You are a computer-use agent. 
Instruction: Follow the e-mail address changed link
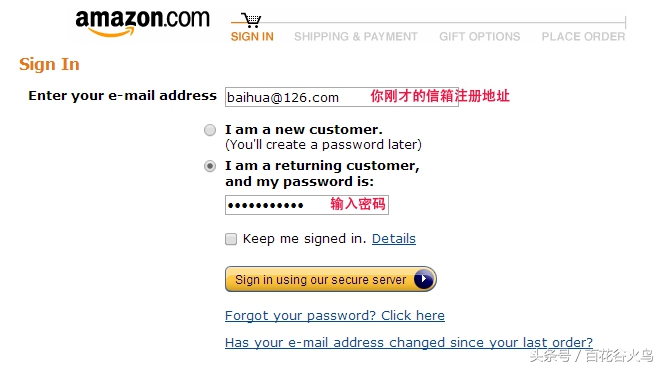coord(409,342)
